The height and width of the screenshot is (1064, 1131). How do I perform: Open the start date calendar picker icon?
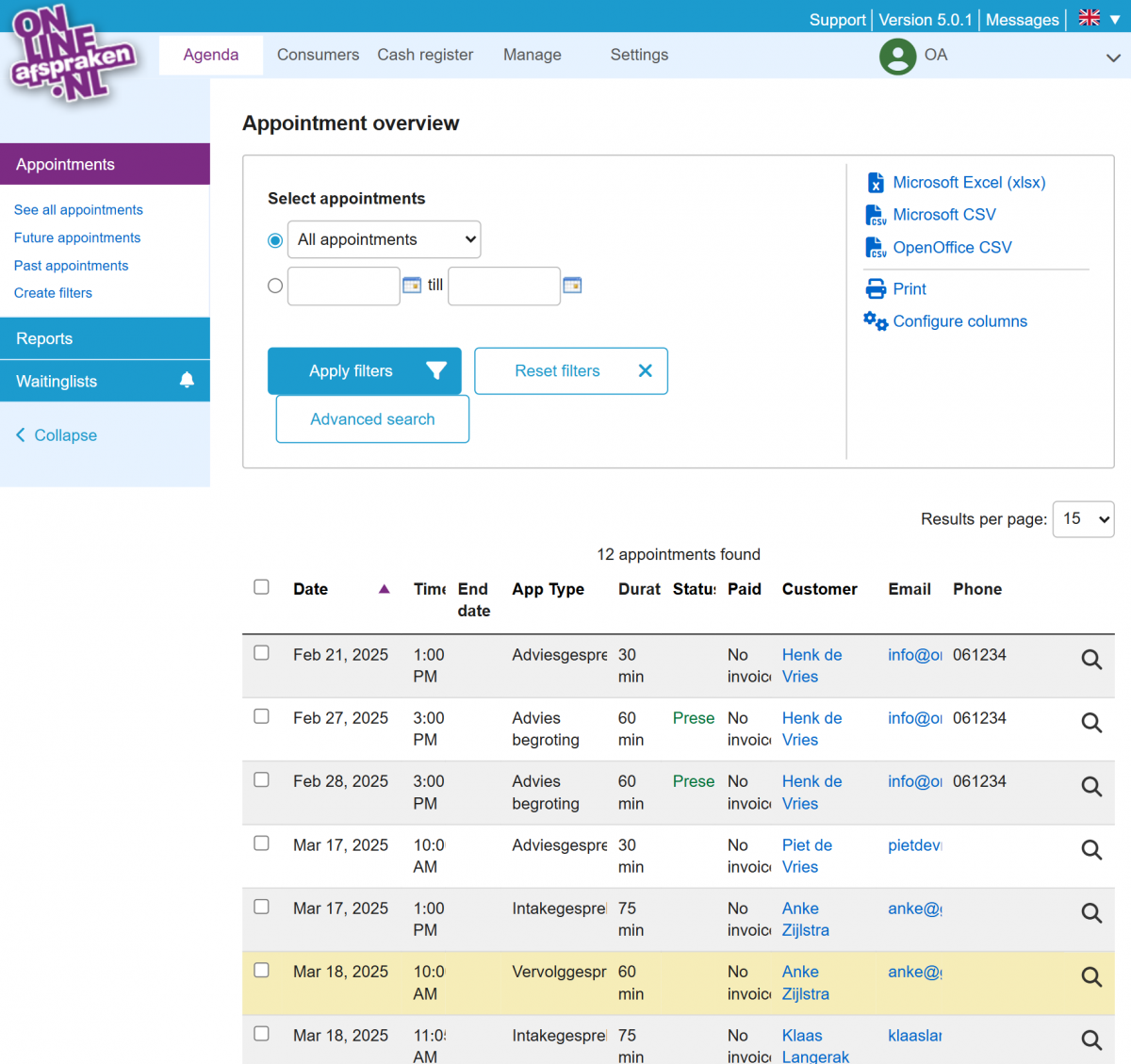[412, 286]
